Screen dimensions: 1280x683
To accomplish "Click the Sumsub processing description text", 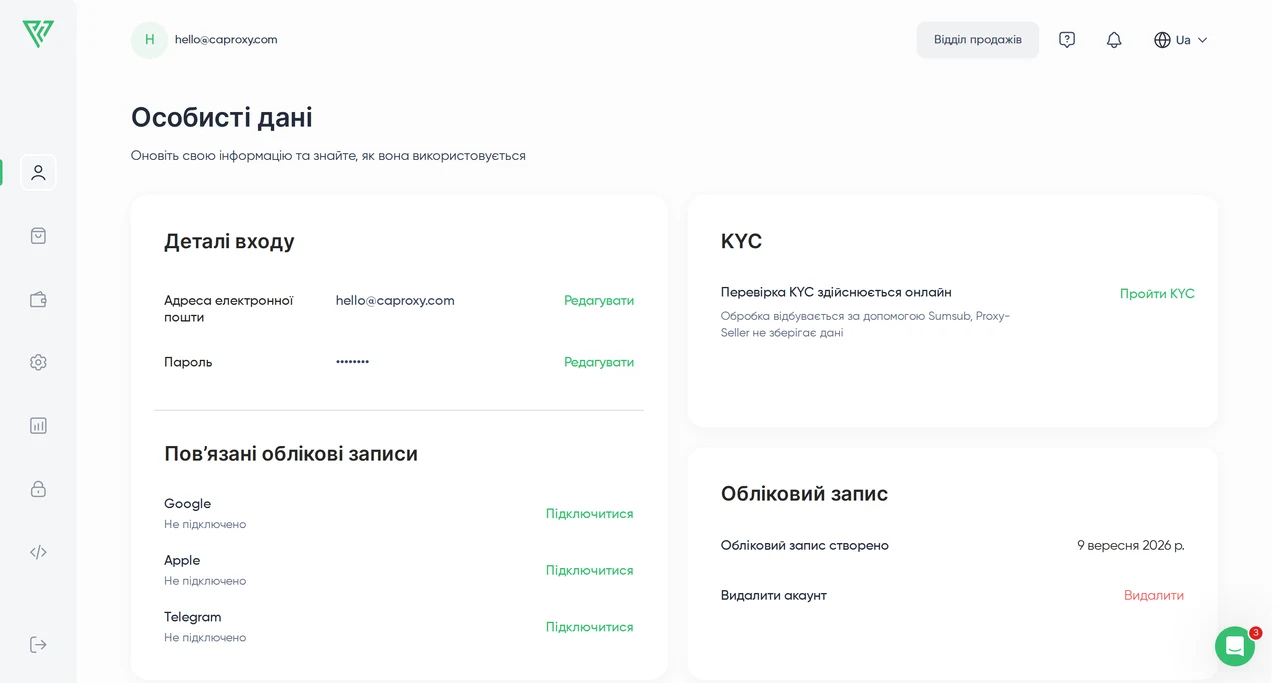I will pos(866,324).
